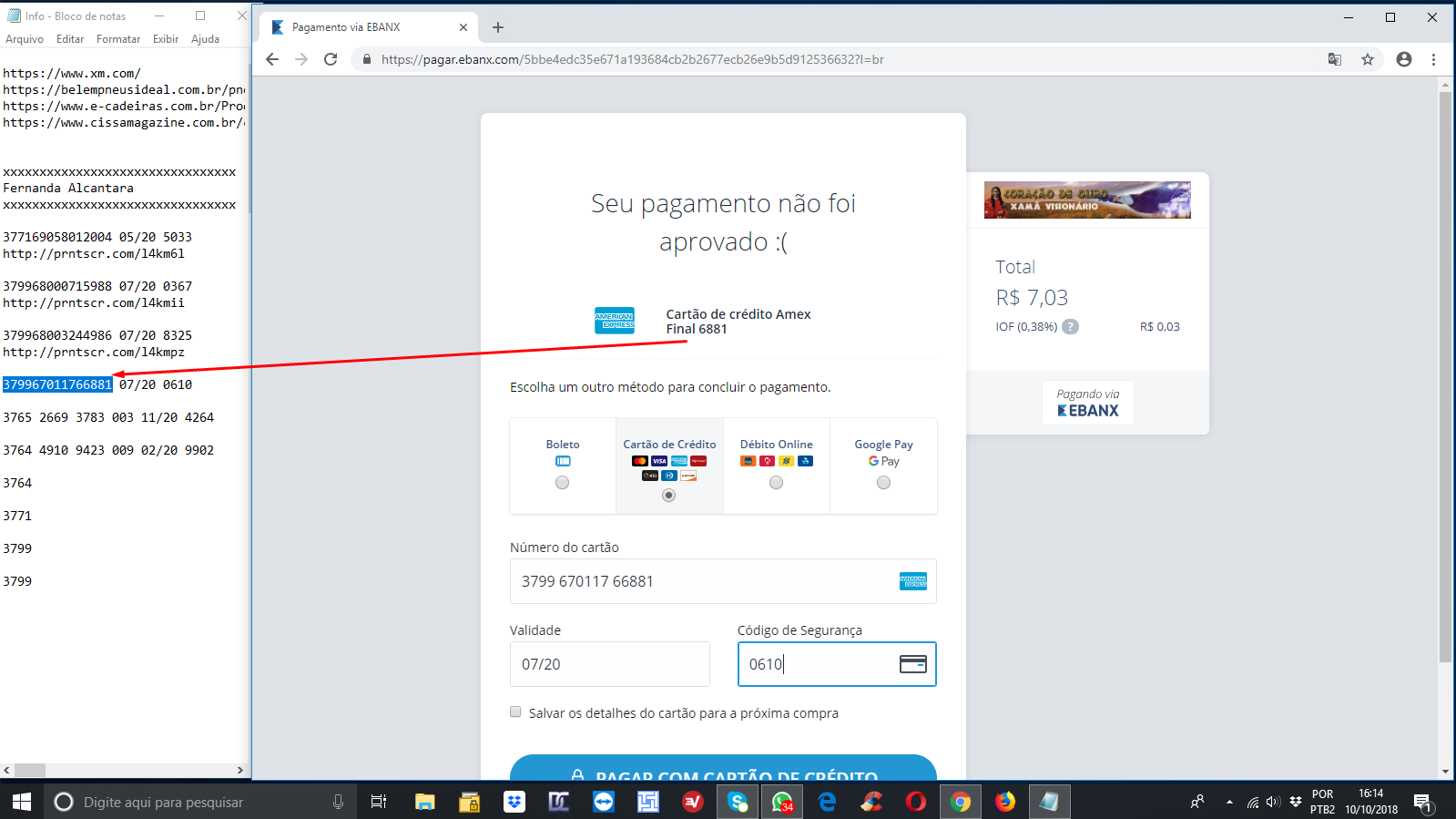The height and width of the screenshot is (819, 1456).
Task: Open a new browser tab
Action: point(498,27)
